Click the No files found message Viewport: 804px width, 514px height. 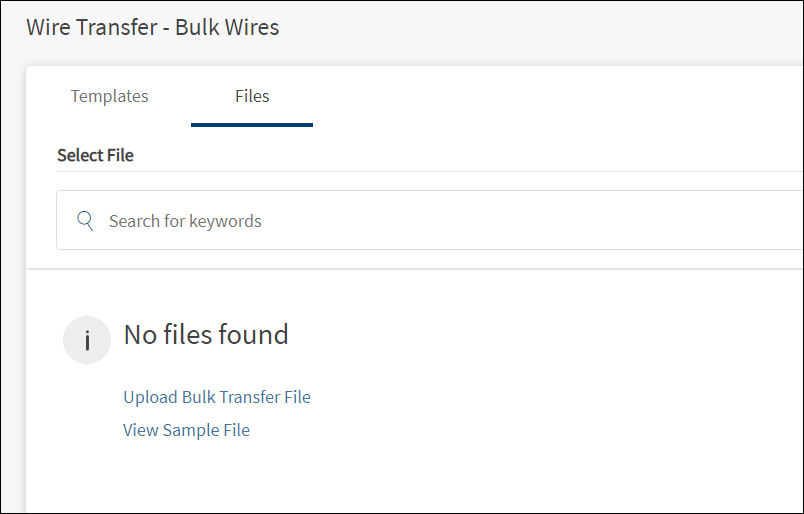coord(206,334)
